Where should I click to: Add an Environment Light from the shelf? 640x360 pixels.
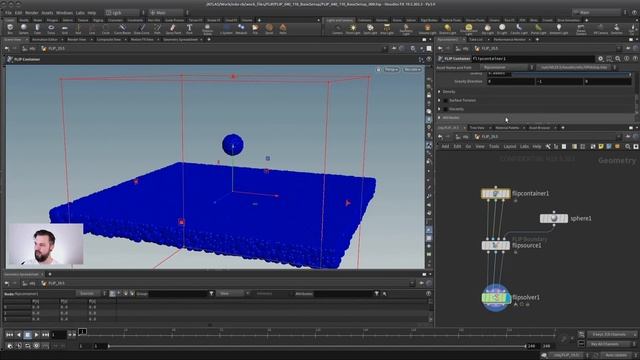pos(469,29)
